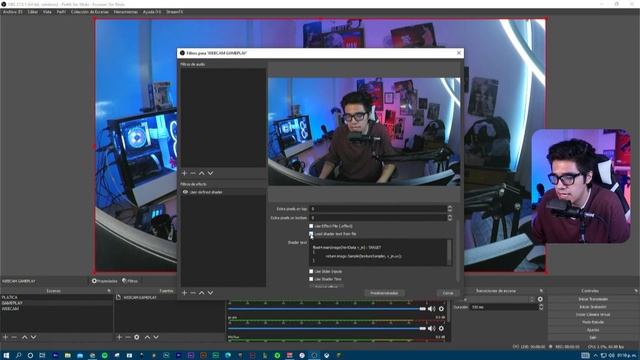Open the scene transition properties gear

click(x=540, y=299)
